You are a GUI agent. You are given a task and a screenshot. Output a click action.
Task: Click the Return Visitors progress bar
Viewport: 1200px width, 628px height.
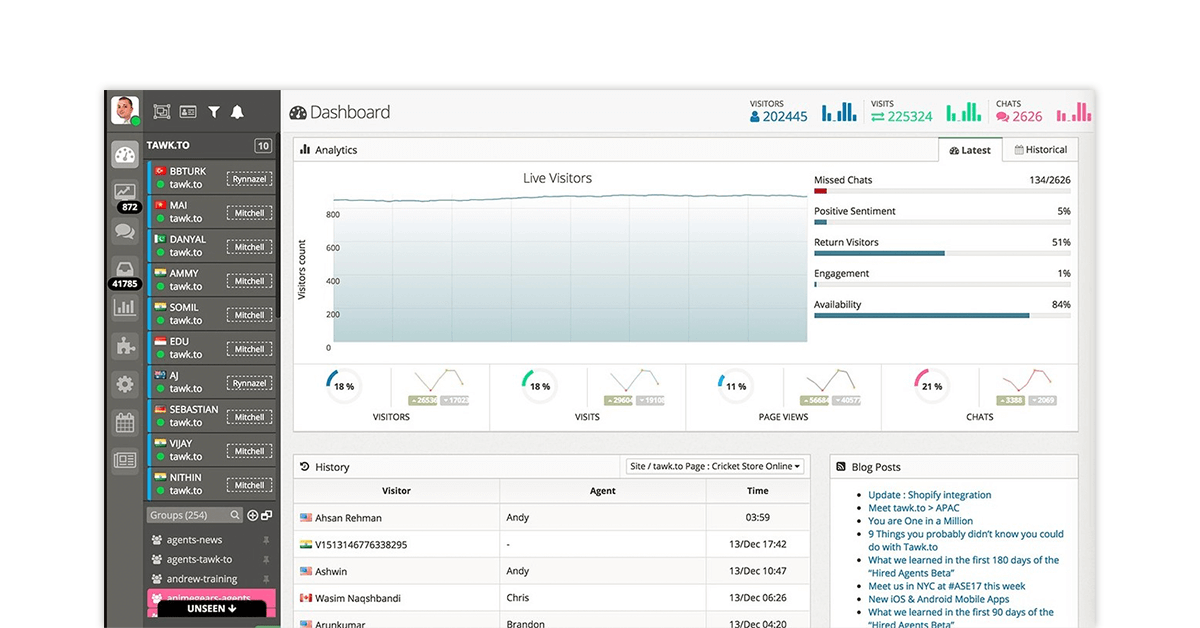coord(942,253)
